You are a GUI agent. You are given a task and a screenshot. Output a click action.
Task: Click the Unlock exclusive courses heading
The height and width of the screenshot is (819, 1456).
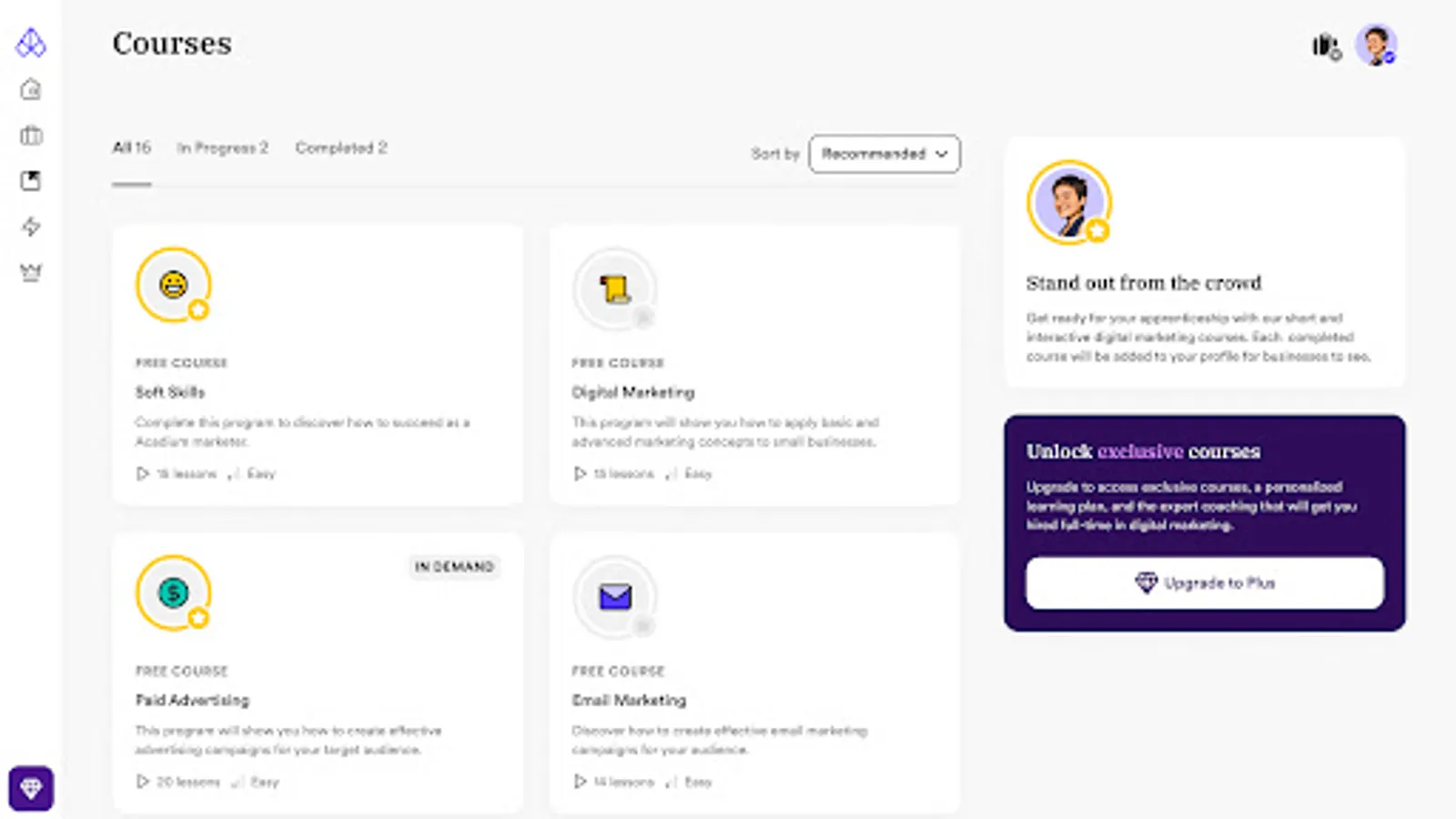1144,451
